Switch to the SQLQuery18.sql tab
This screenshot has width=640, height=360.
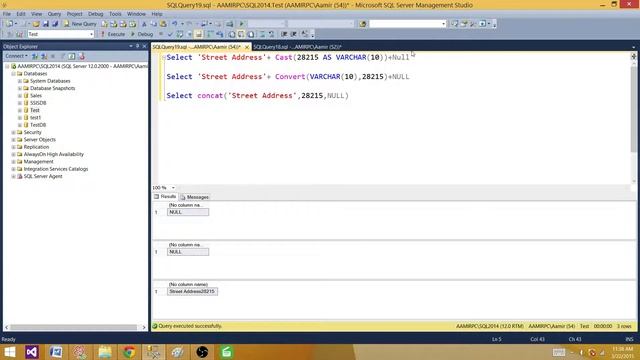coord(297,47)
